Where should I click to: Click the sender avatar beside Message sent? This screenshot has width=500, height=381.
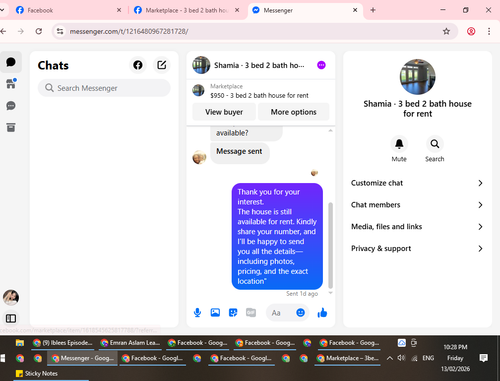click(x=199, y=157)
